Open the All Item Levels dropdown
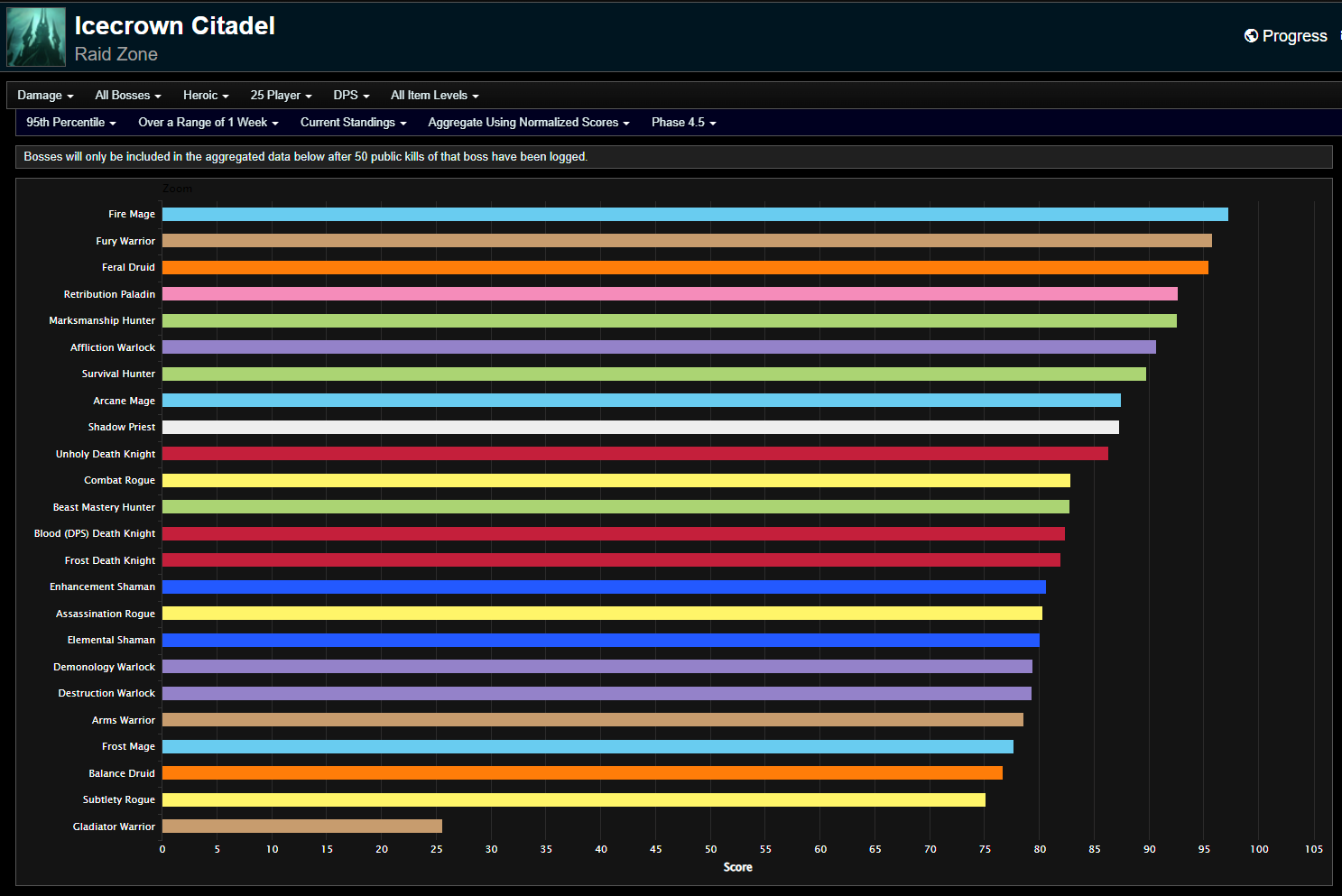Screen dimensions: 1342x896 [433, 95]
